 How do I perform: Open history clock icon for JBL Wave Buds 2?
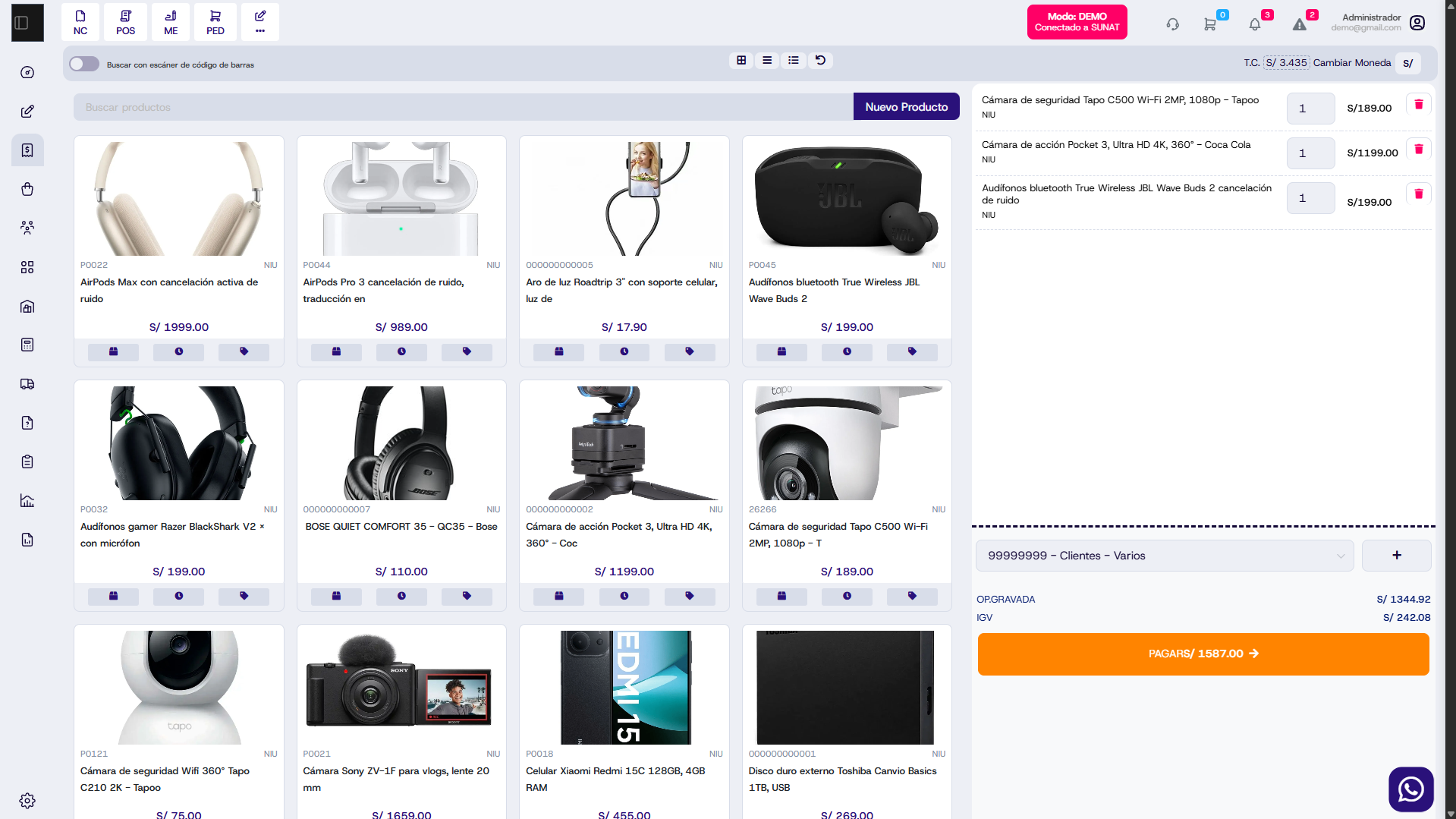click(847, 351)
